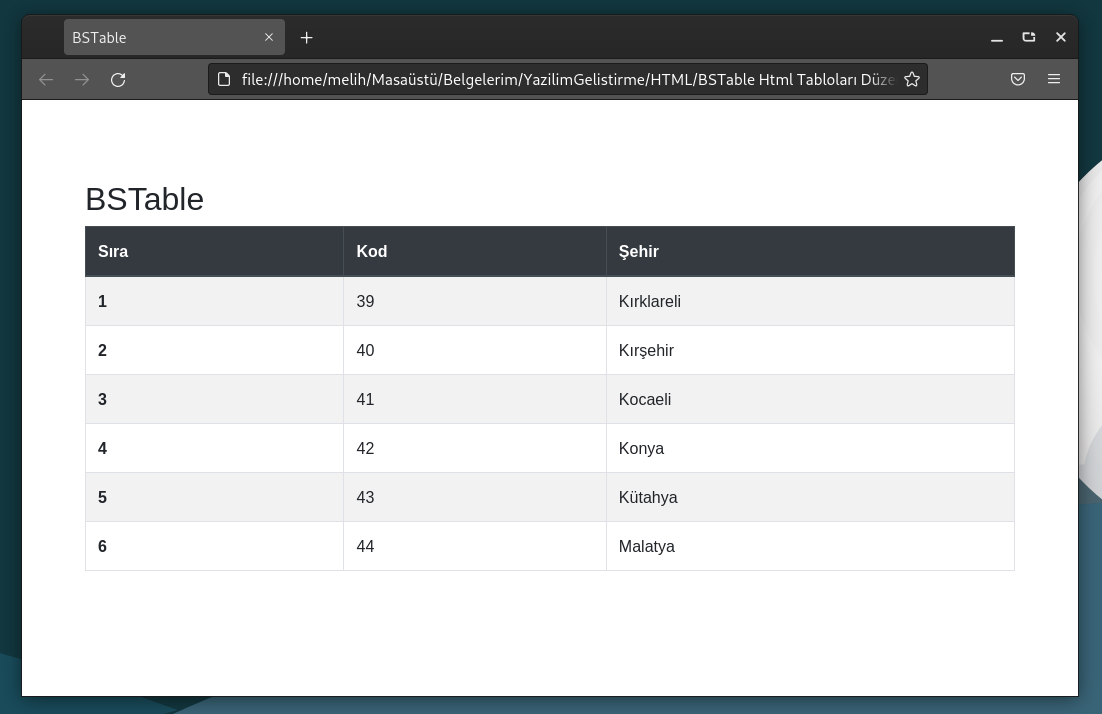Click code cell 40
Viewport: 1102px width, 714px height.
[475, 350]
